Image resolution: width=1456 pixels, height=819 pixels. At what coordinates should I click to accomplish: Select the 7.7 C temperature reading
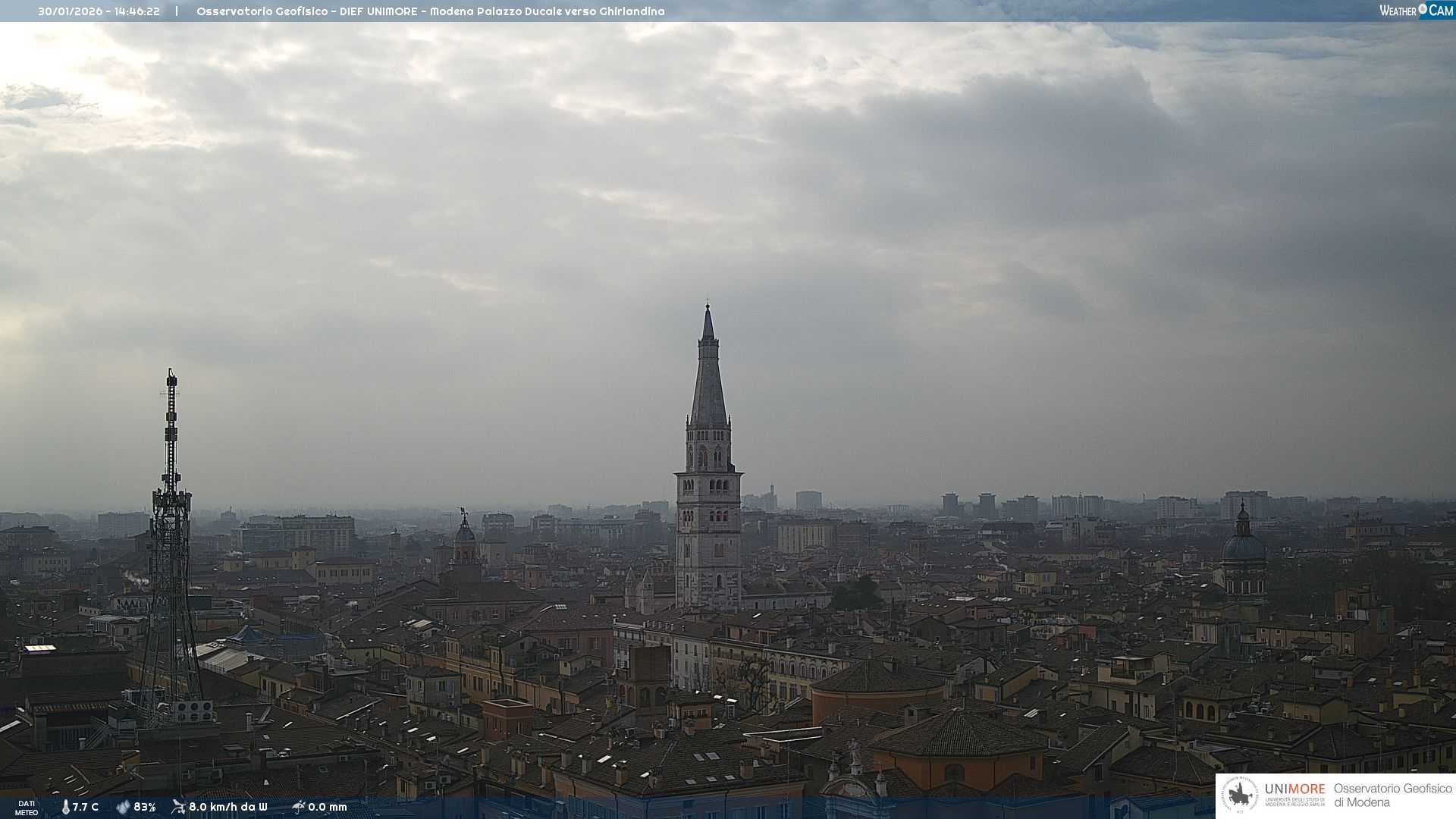pyautogui.click(x=86, y=807)
